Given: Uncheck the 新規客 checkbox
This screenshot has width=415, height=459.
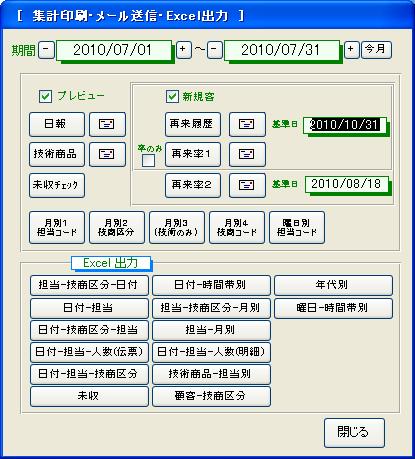Looking at the screenshot, I should (172, 97).
